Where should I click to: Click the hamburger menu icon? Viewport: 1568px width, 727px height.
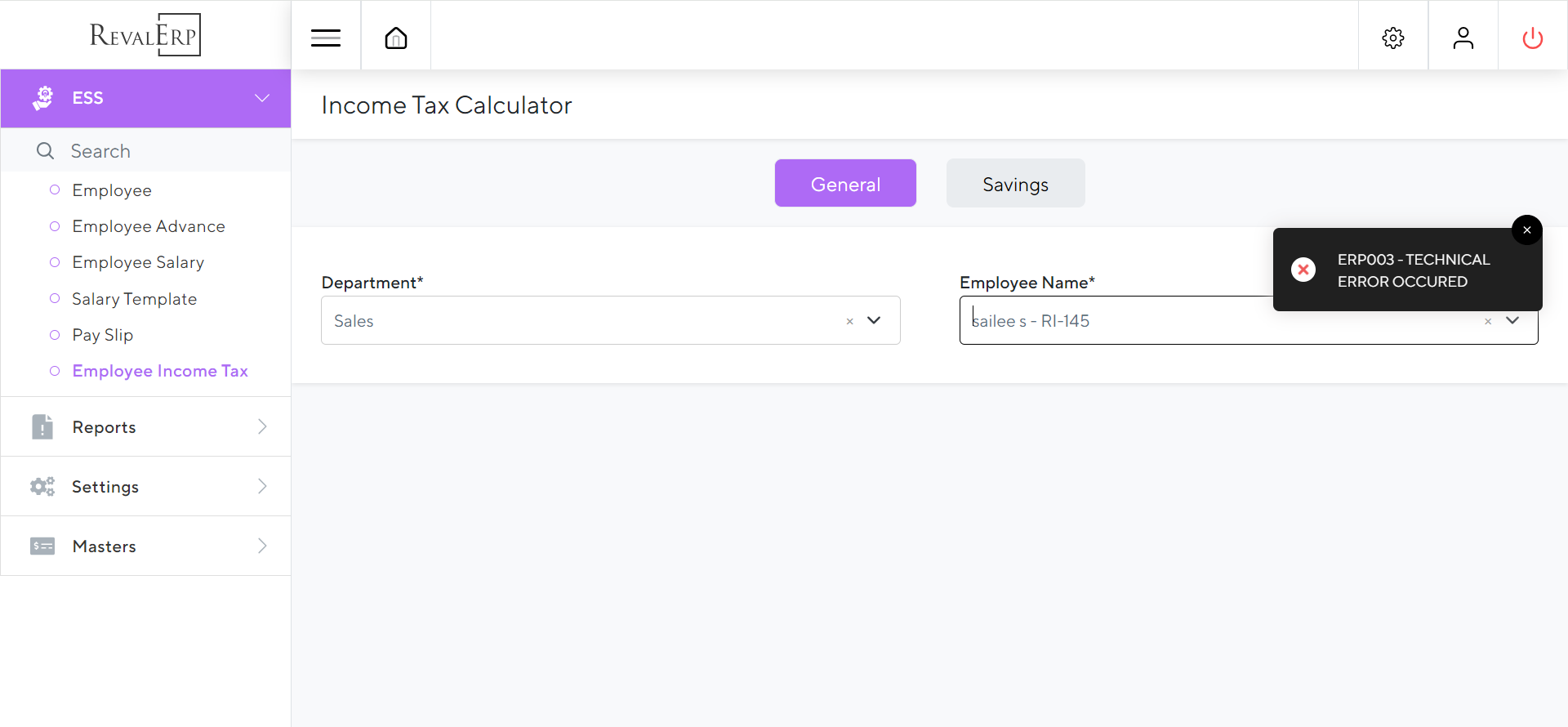[326, 38]
